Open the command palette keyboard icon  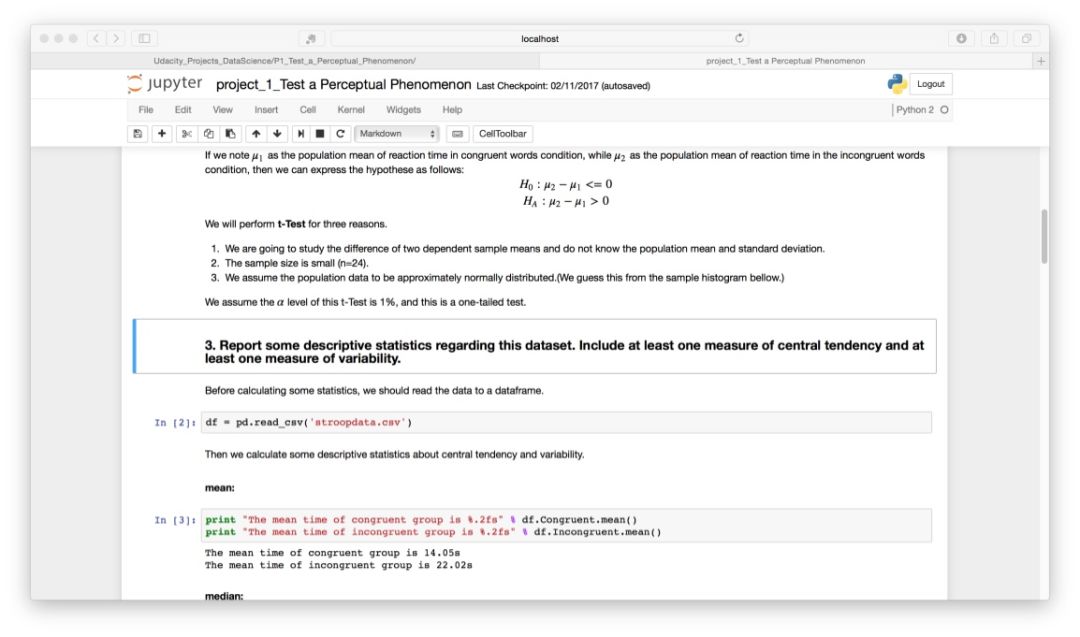click(457, 134)
